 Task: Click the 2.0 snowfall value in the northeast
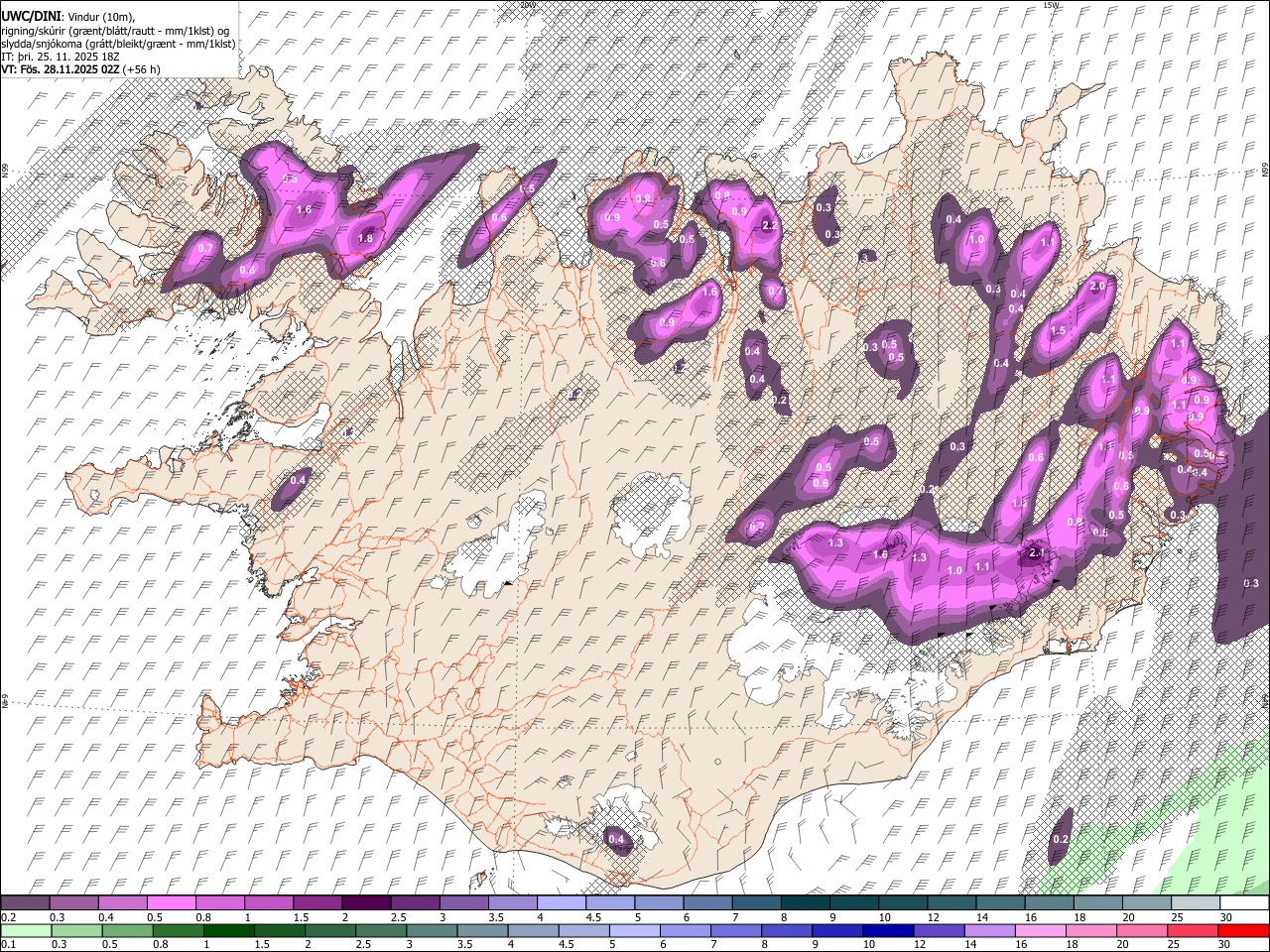tap(1097, 287)
